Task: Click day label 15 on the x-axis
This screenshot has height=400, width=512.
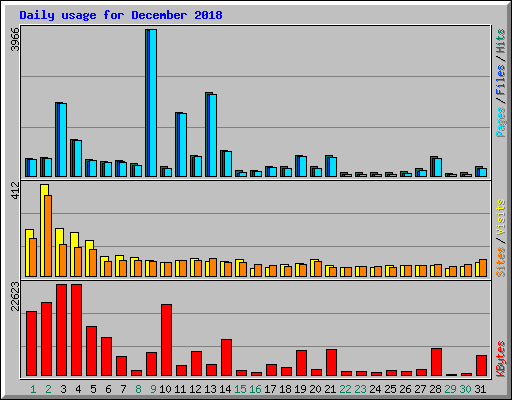Action: click(240, 389)
